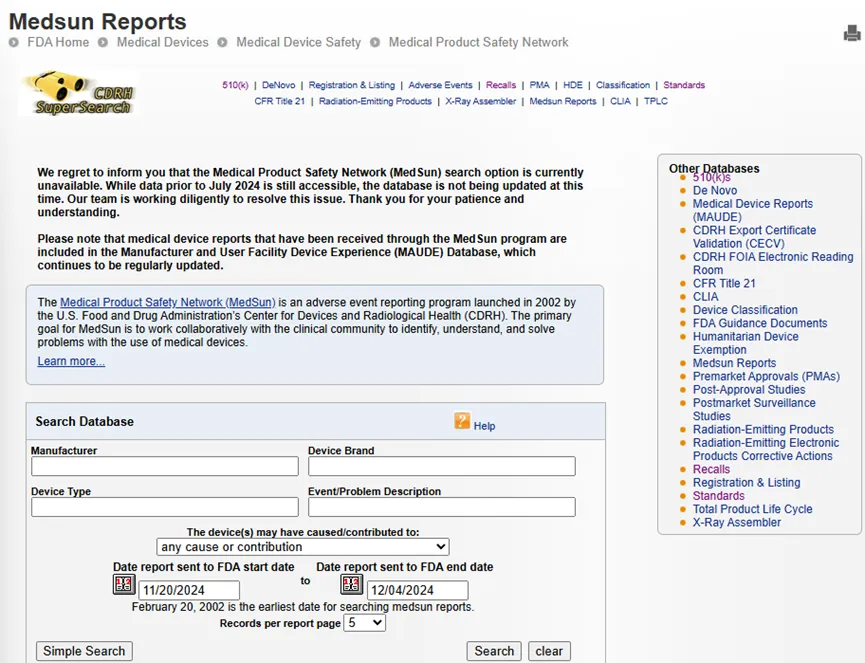This screenshot has width=865, height=663.
Task: Open Classification in the top navigation links
Action: click(x=623, y=85)
